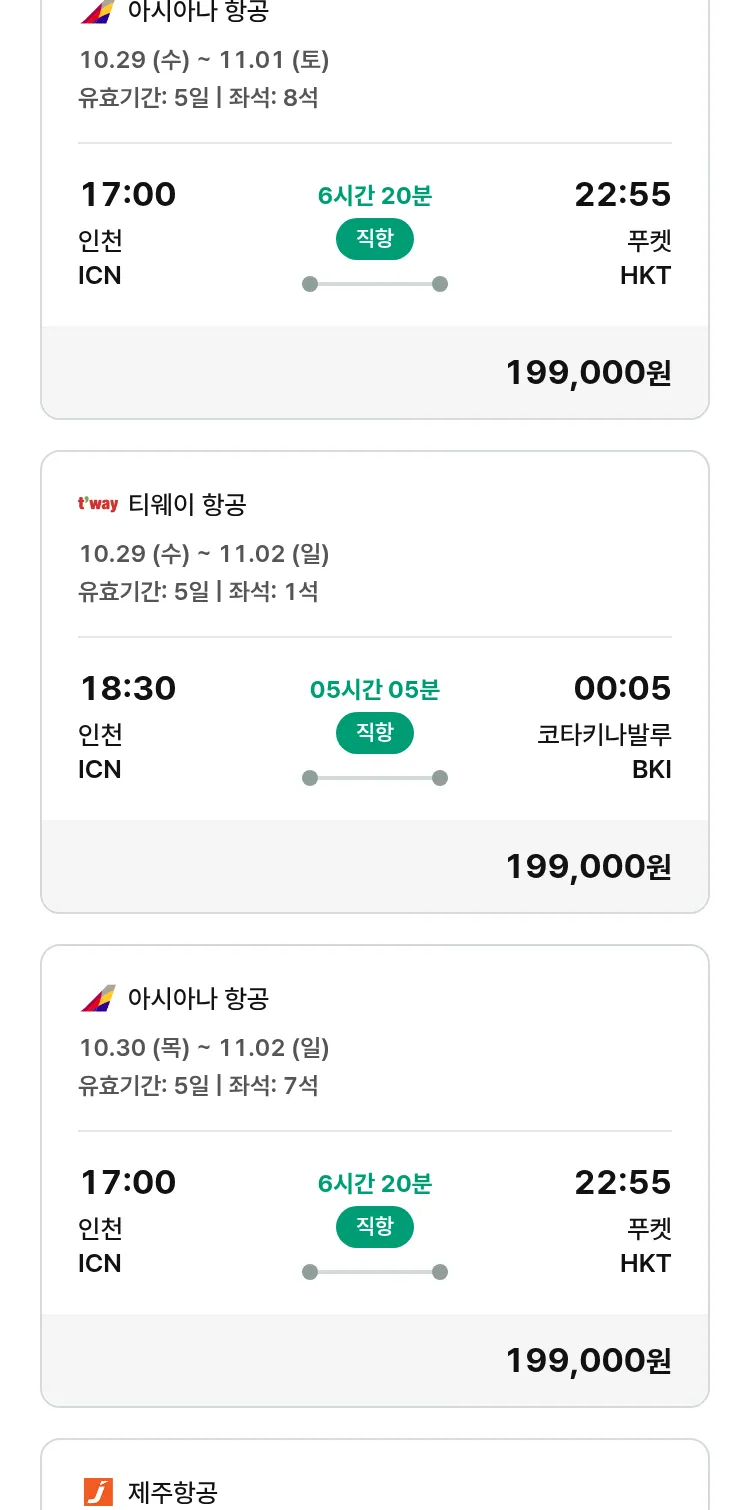Open the 제주항공 airline name
This screenshot has width=750, height=1510.
[173, 1493]
